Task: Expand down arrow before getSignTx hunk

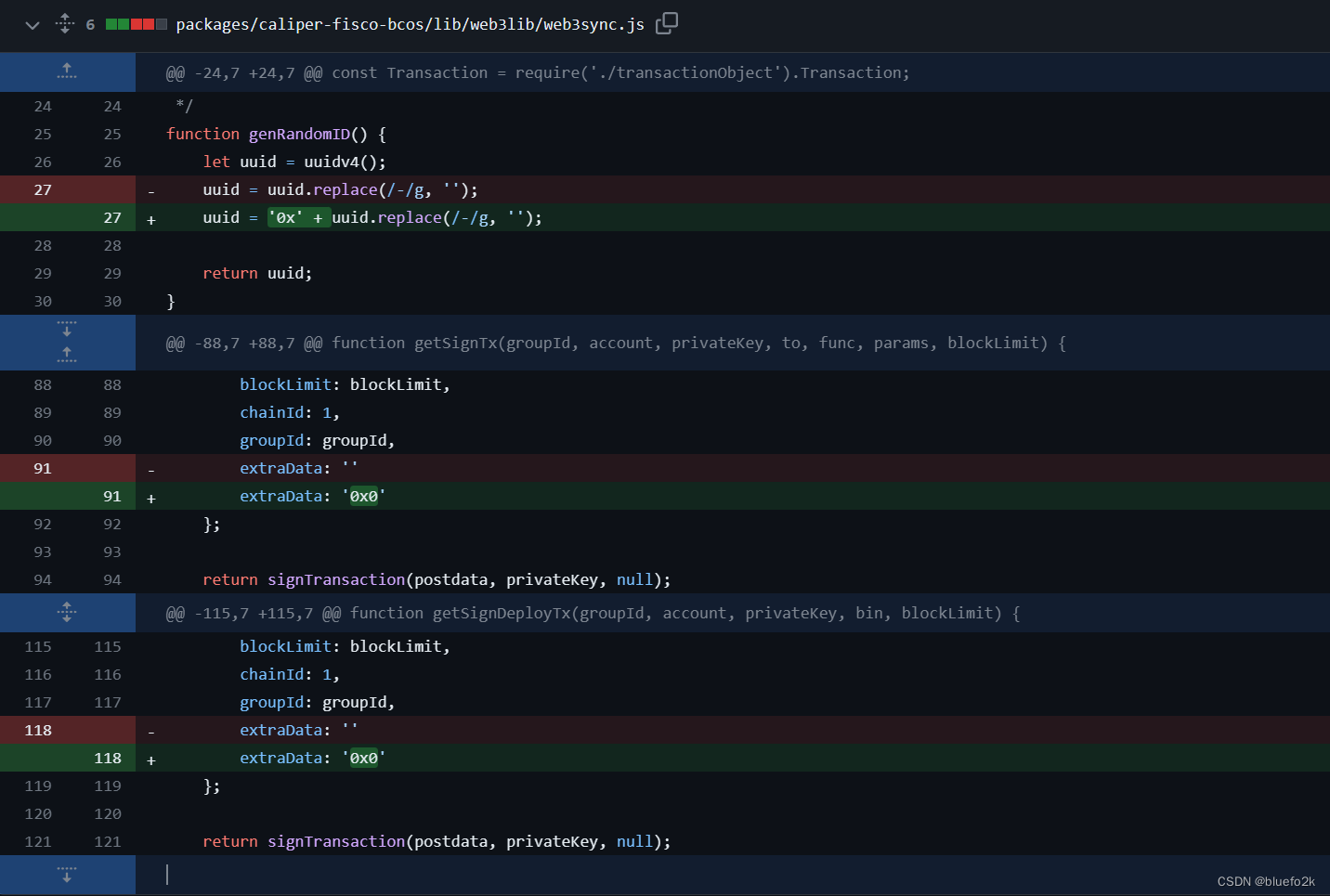Action: pos(67,329)
